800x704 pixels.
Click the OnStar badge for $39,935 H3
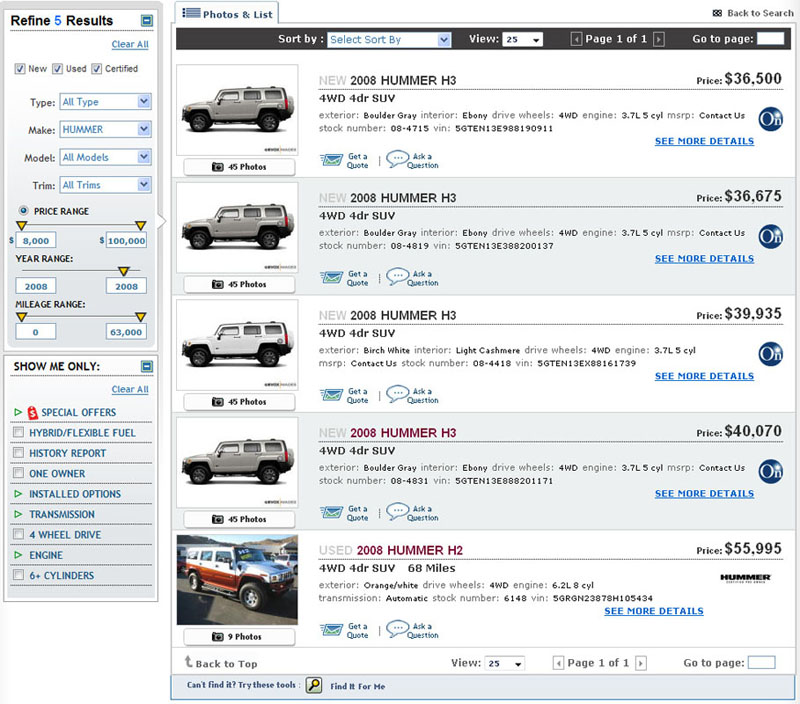tap(770, 354)
